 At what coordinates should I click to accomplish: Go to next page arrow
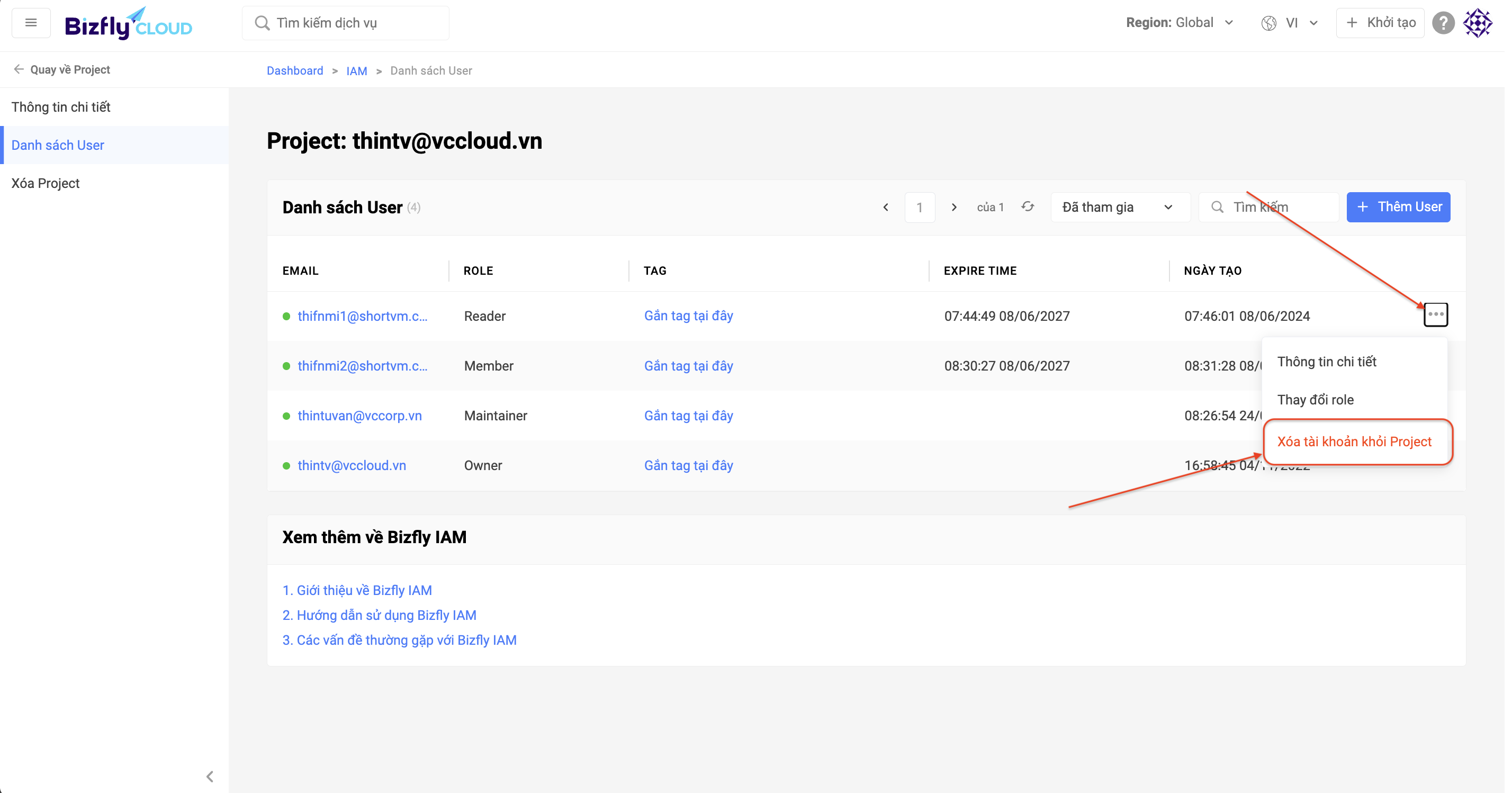click(x=954, y=207)
